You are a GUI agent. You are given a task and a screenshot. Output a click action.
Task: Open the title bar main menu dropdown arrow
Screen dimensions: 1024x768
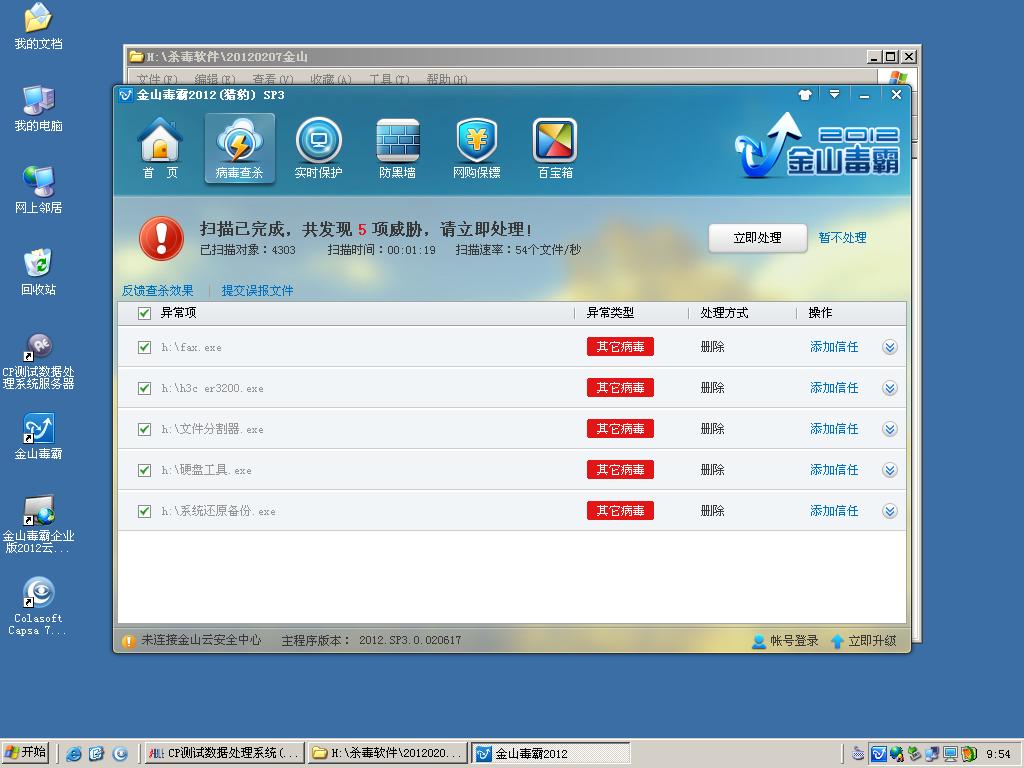834,95
